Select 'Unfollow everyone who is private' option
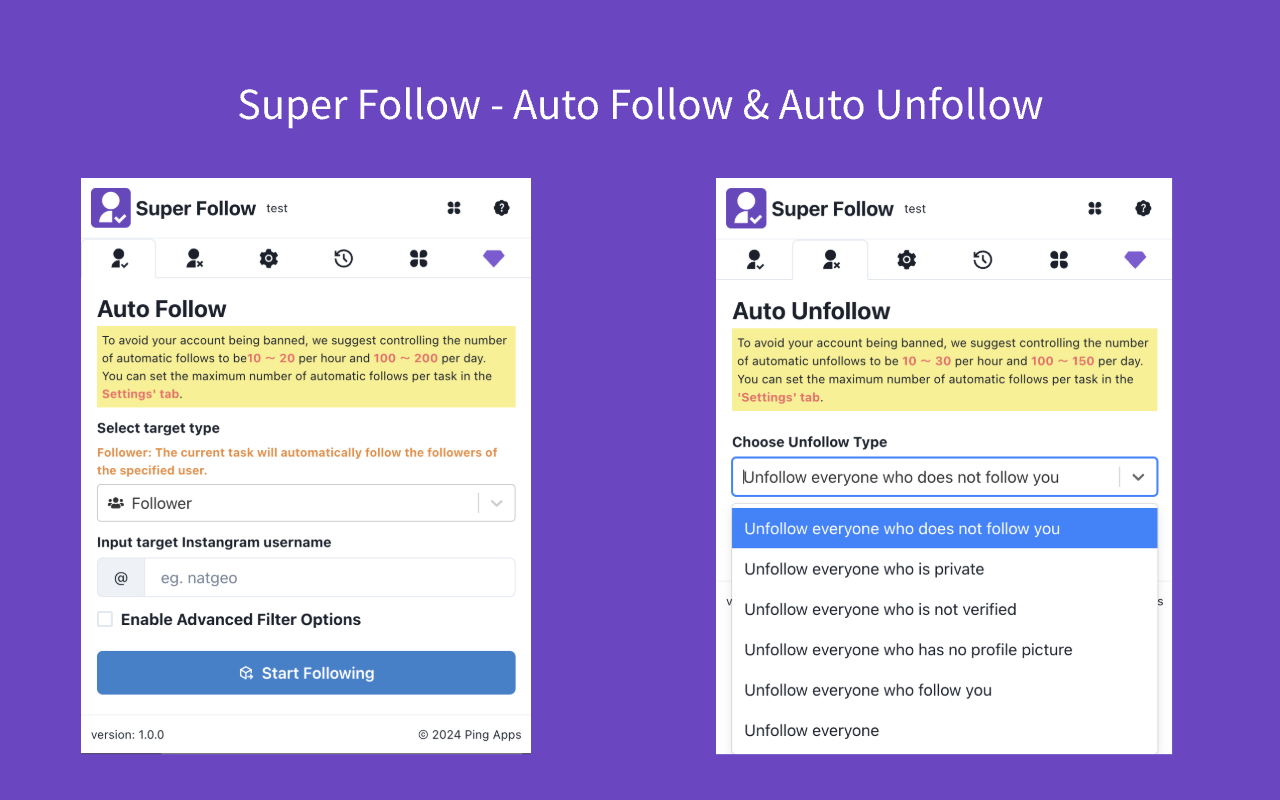 [863, 569]
